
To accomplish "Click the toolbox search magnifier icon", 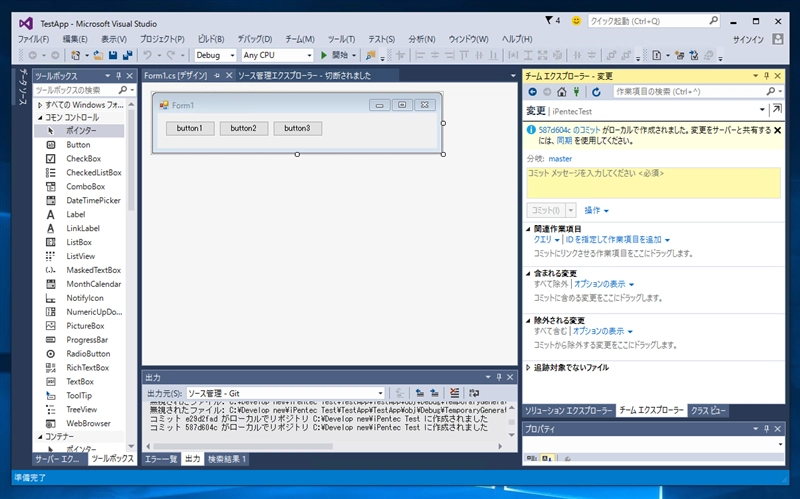I will click(122, 90).
